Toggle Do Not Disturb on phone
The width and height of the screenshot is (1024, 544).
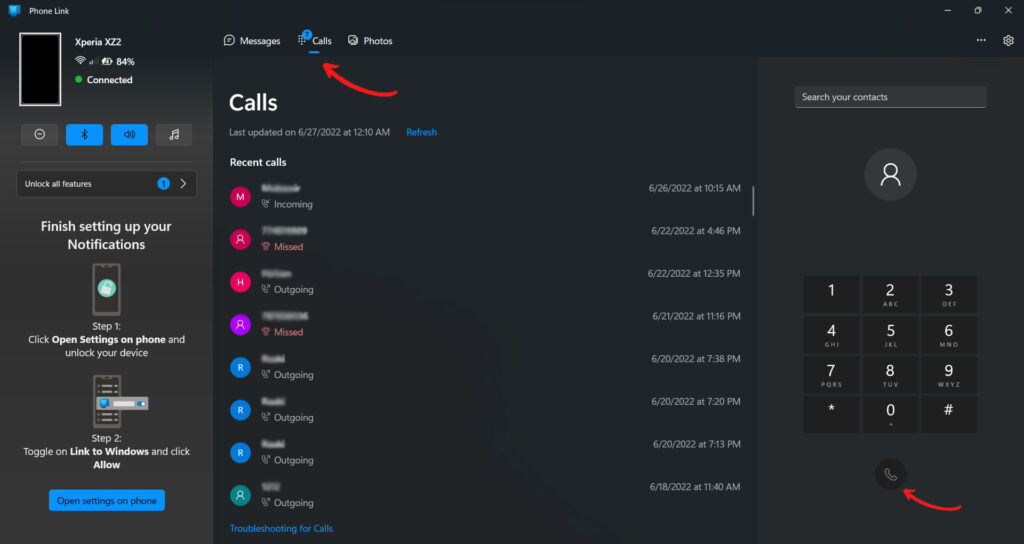[x=40, y=135]
